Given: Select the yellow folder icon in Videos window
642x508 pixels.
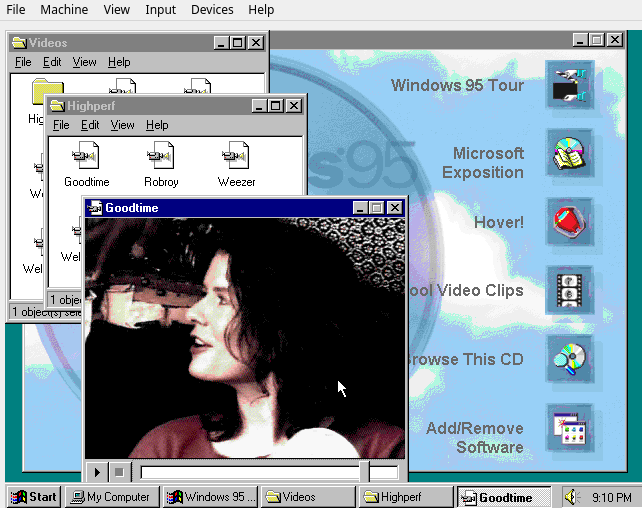Looking at the screenshot, I should pyautogui.click(x=47, y=91).
